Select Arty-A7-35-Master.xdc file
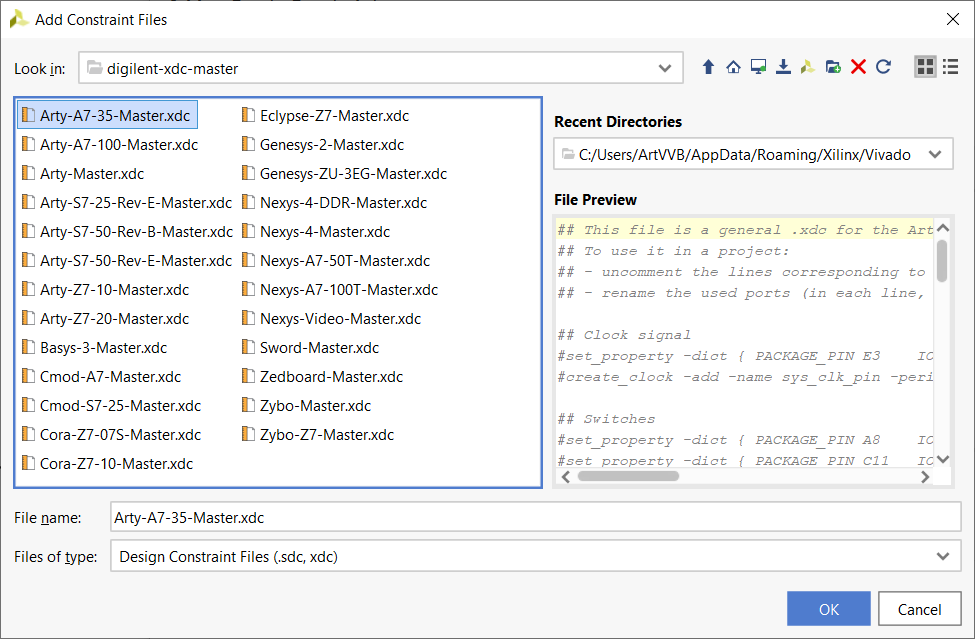 pyautogui.click(x=108, y=115)
